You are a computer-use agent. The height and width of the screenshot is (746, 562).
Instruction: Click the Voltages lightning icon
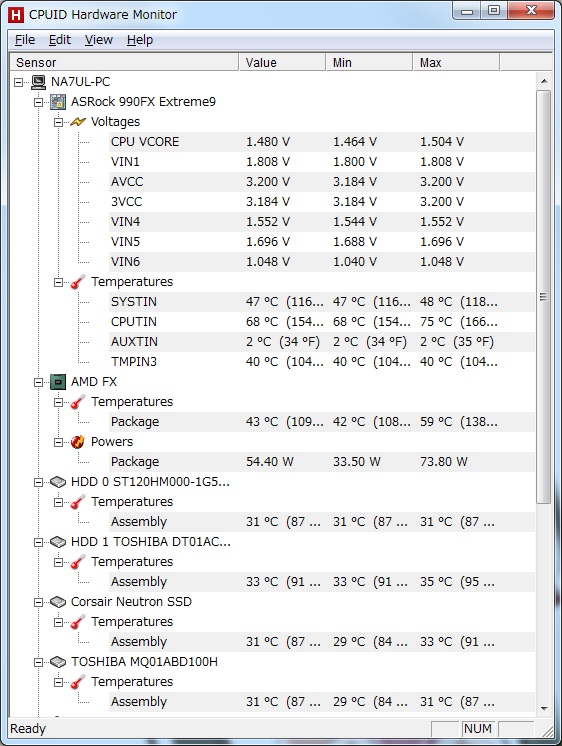tap(78, 122)
